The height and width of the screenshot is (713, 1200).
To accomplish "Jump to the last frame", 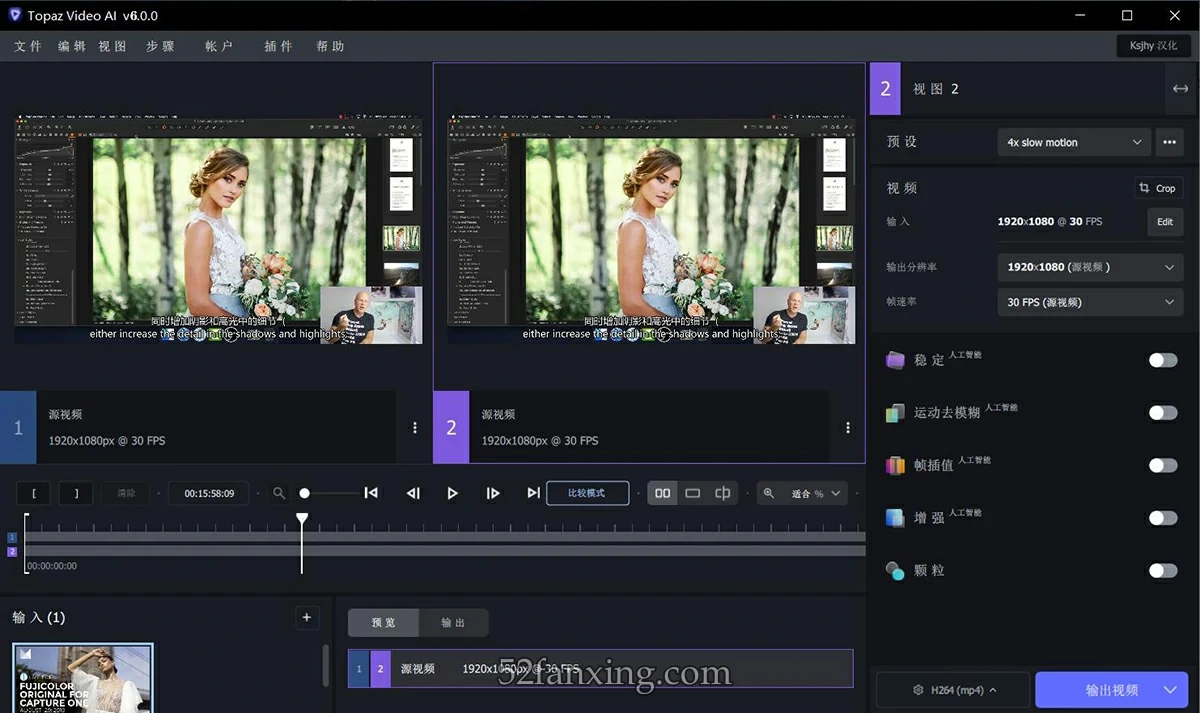I will tap(533, 493).
